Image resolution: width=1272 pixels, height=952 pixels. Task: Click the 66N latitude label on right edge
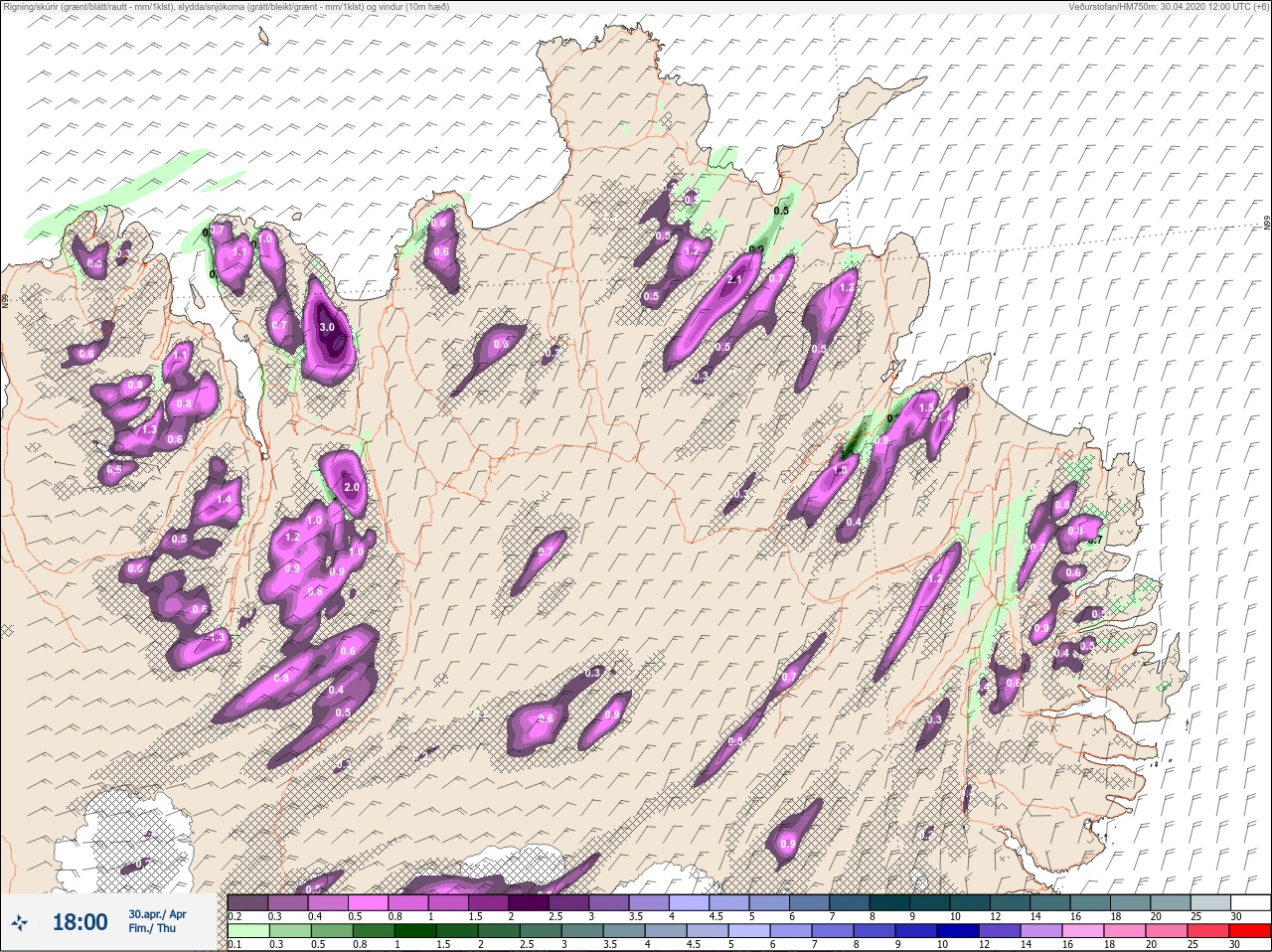pos(1266,225)
